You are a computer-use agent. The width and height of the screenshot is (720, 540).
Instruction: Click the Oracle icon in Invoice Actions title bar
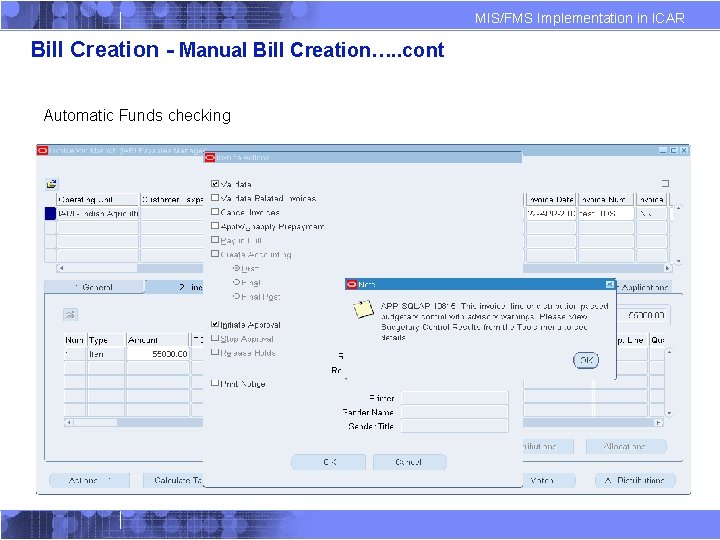click(x=210, y=158)
